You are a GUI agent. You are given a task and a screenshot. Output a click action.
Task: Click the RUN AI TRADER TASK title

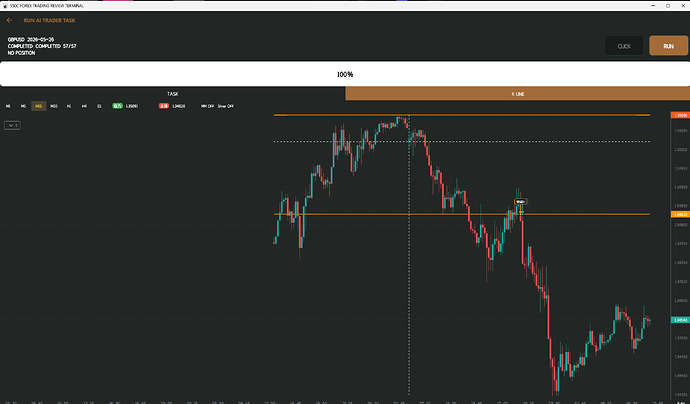[x=49, y=20]
